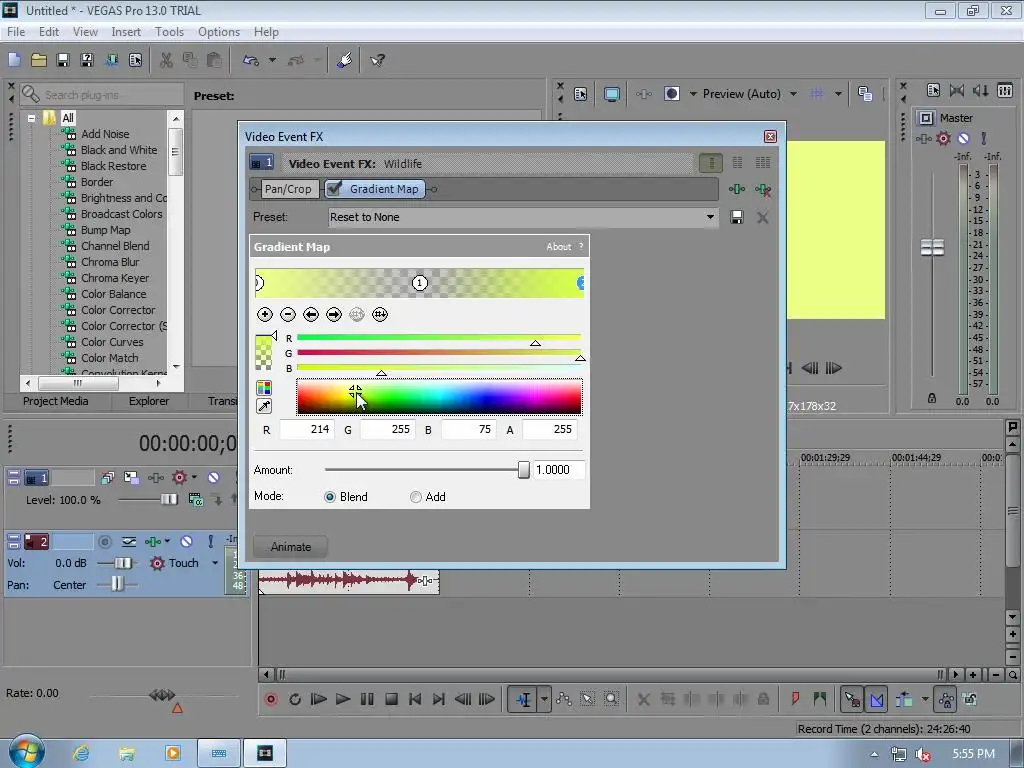
Task: Click the audio track 2 arm-for-record icon
Action: click(104, 541)
